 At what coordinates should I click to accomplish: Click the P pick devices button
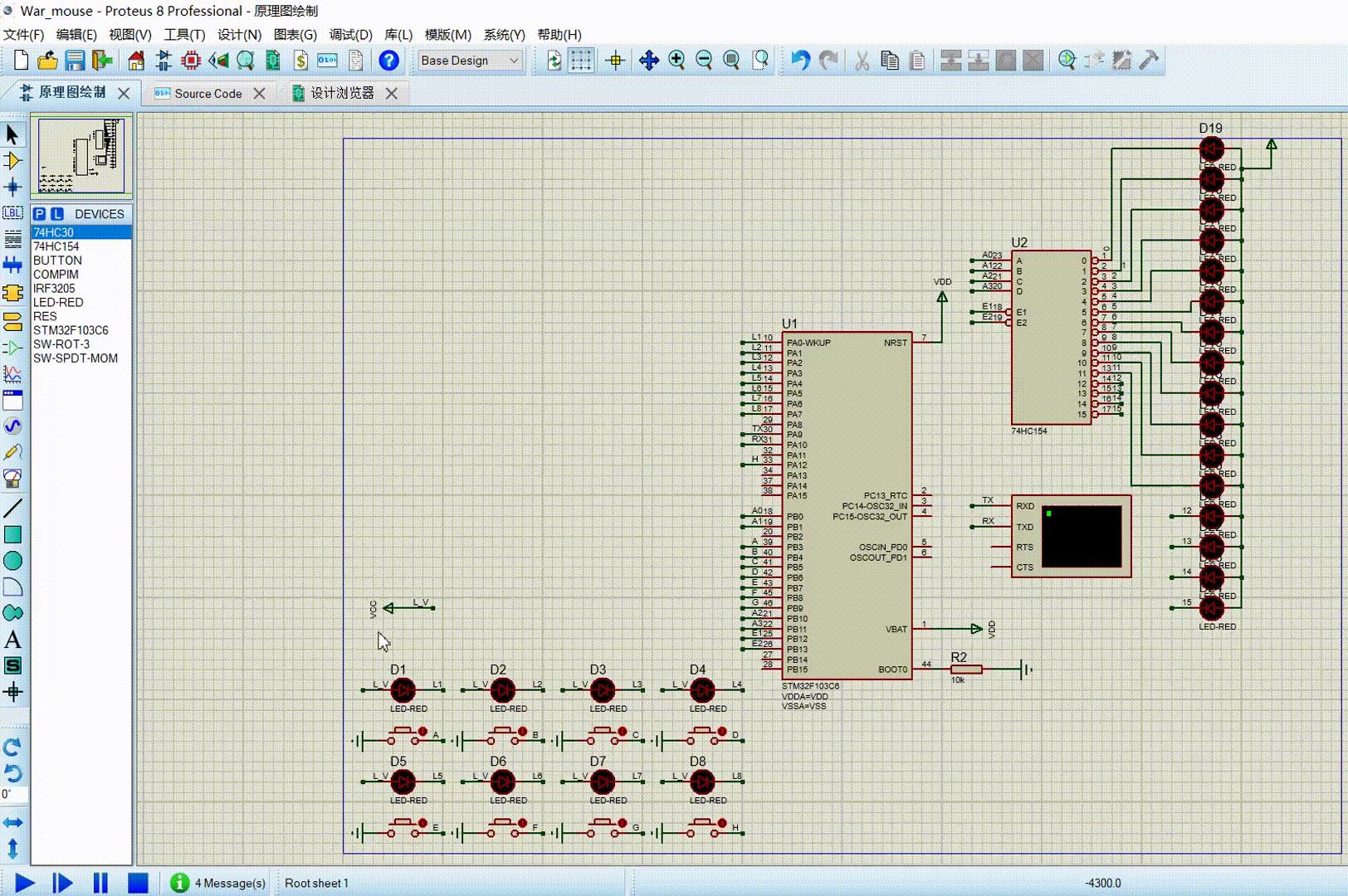pos(39,213)
